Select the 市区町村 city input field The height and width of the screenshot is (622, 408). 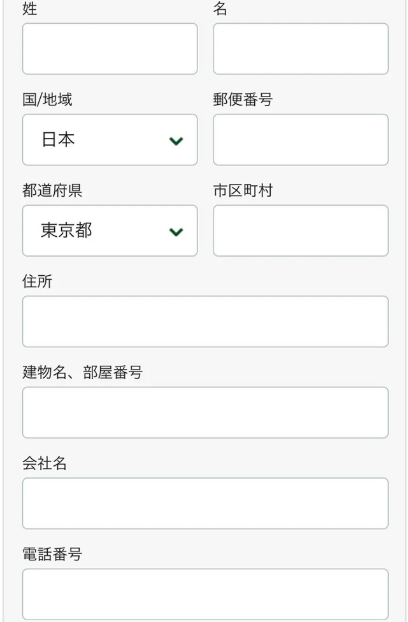pyautogui.click(x=301, y=230)
